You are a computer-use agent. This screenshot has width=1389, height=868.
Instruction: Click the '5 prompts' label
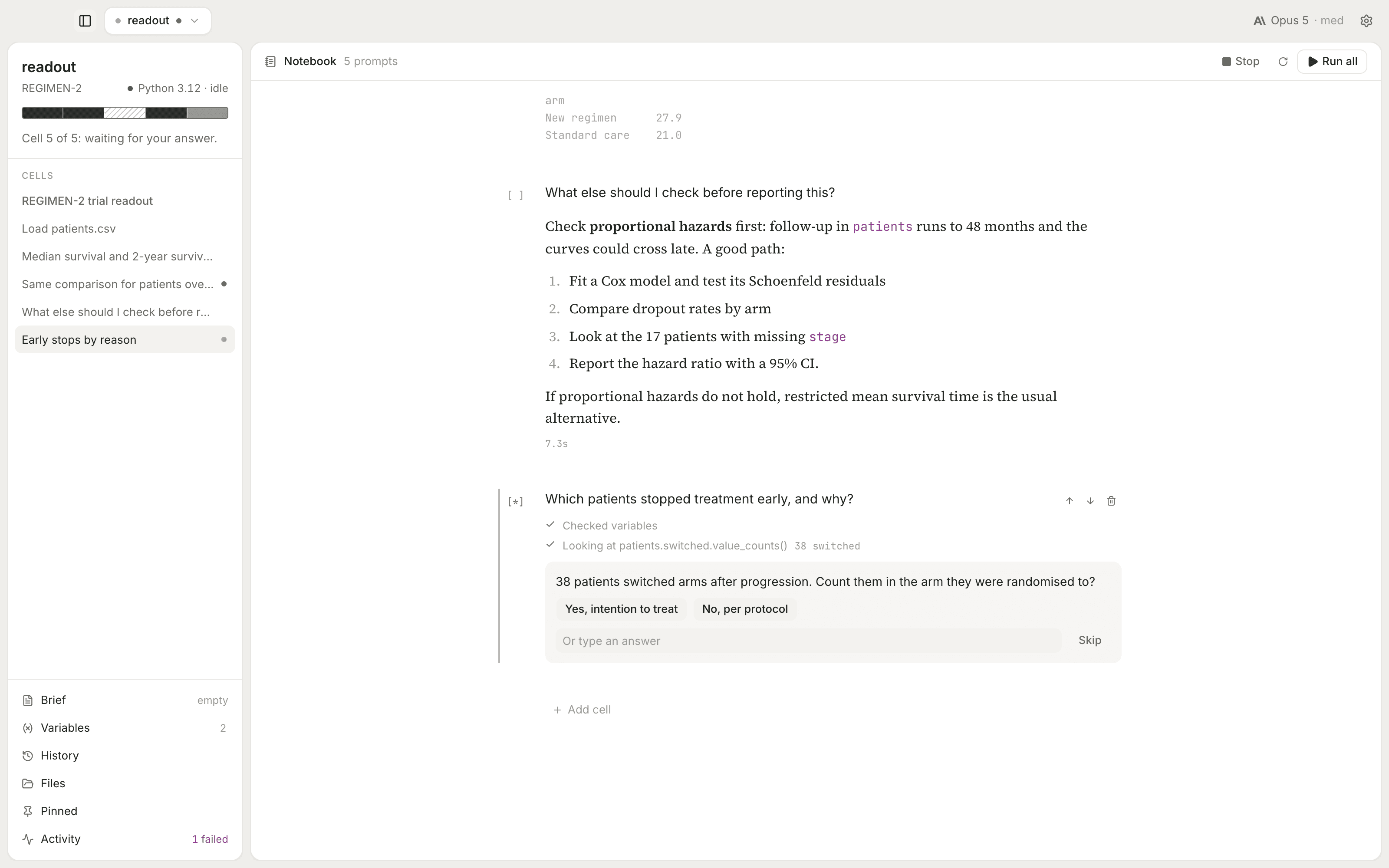click(x=370, y=62)
